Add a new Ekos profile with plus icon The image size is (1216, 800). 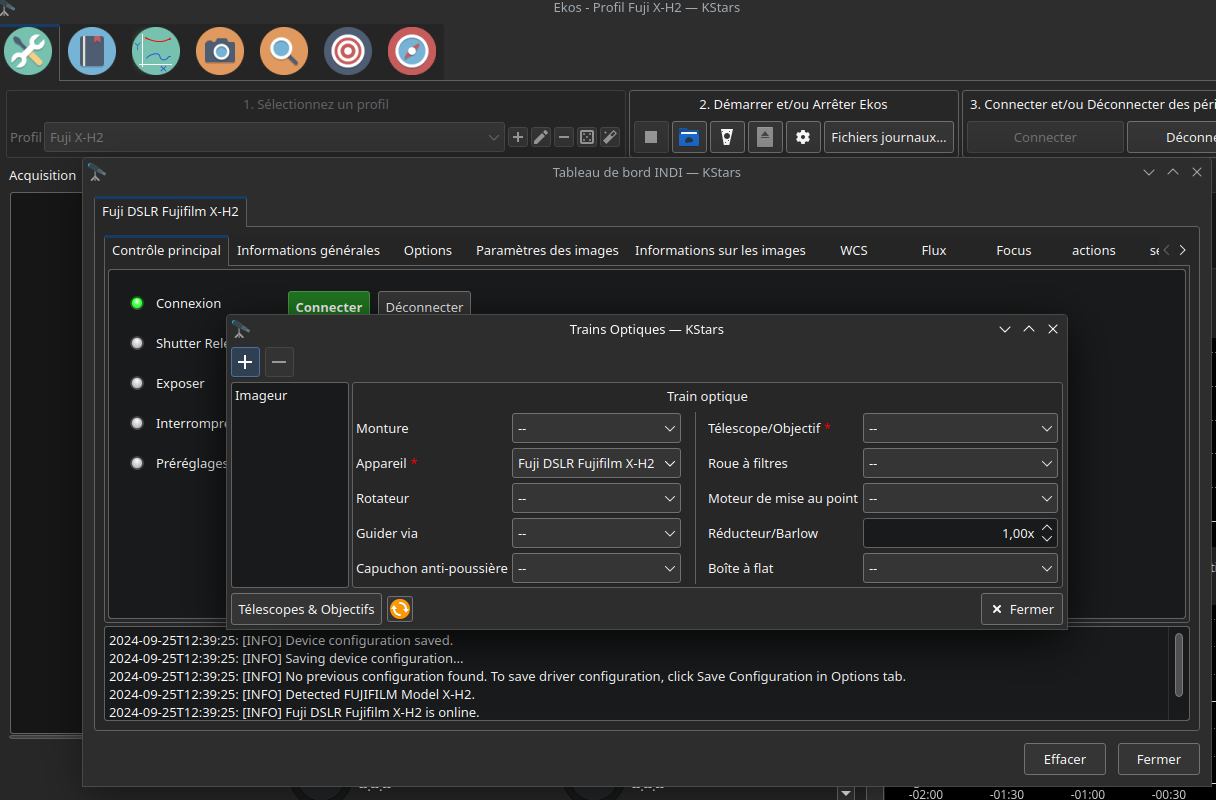point(518,137)
